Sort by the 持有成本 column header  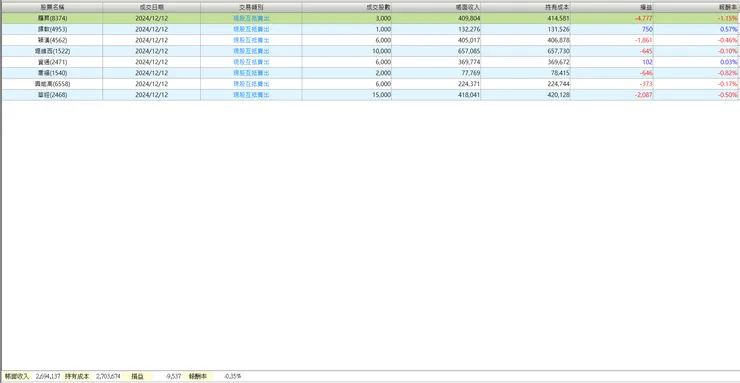coord(526,8)
